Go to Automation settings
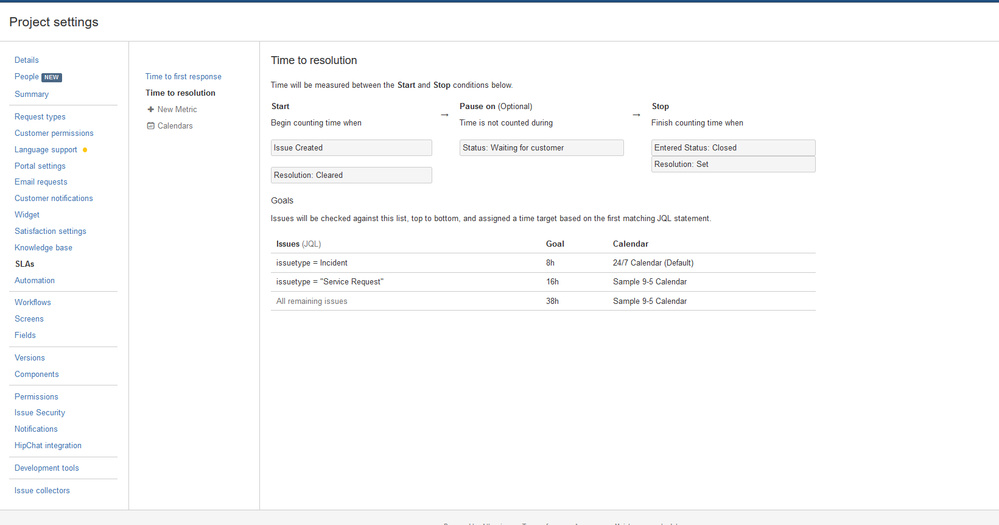Viewport: 999px width, 525px height. (x=34, y=280)
